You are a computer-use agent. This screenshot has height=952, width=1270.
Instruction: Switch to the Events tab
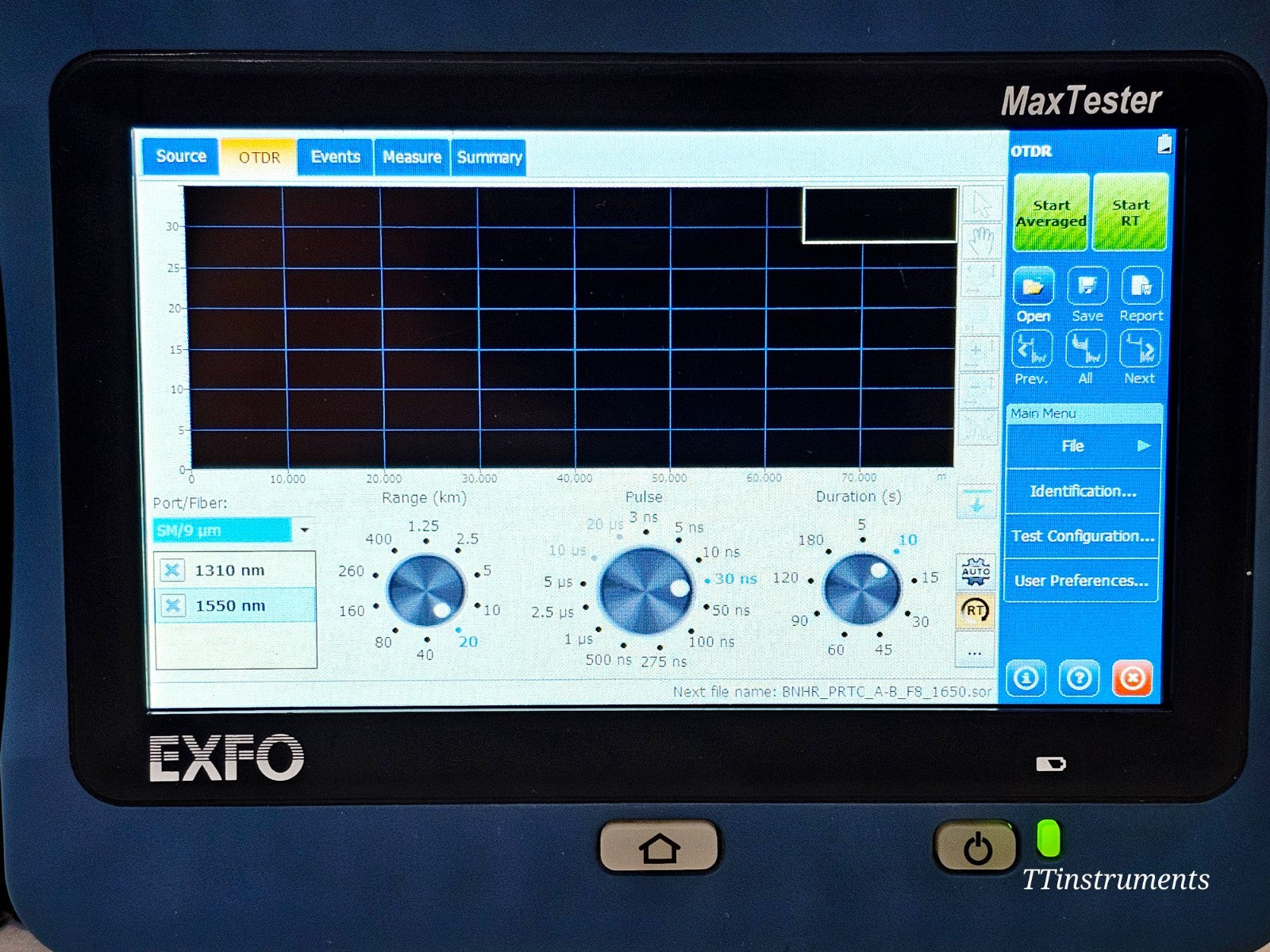[335, 157]
